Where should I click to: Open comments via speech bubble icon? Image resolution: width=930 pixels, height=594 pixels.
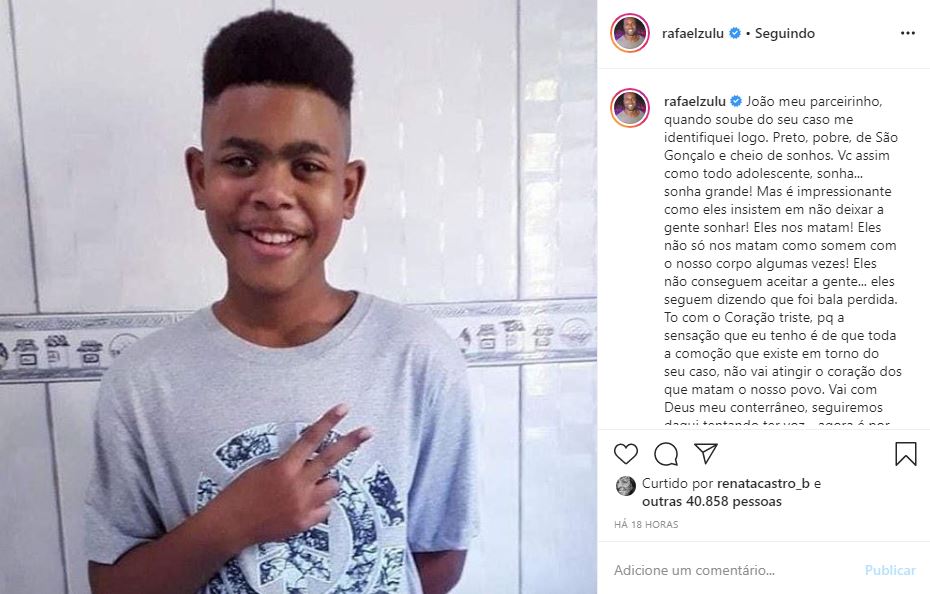click(x=666, y=454)
